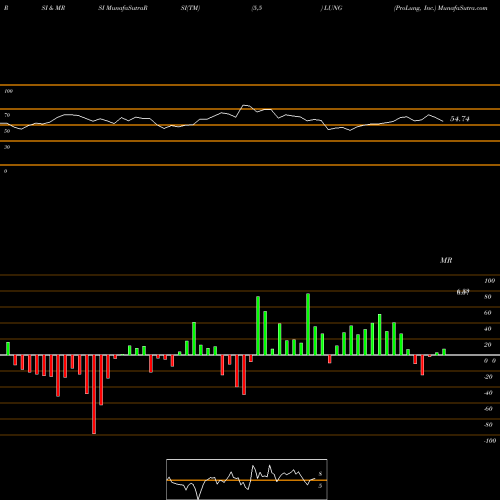Click the 40 label on the MR axis
The image size is (500, 500).
(x=488, y=329)
